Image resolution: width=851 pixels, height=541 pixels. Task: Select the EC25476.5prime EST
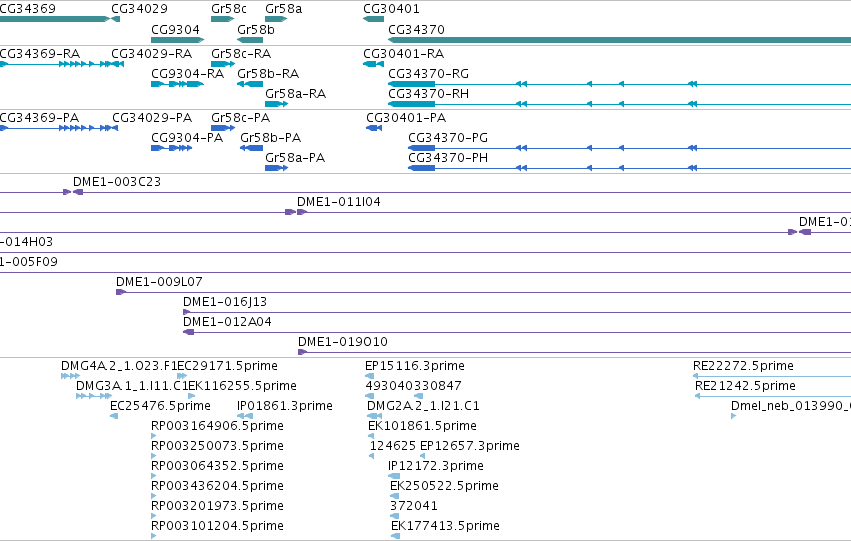tap(114, 416)
